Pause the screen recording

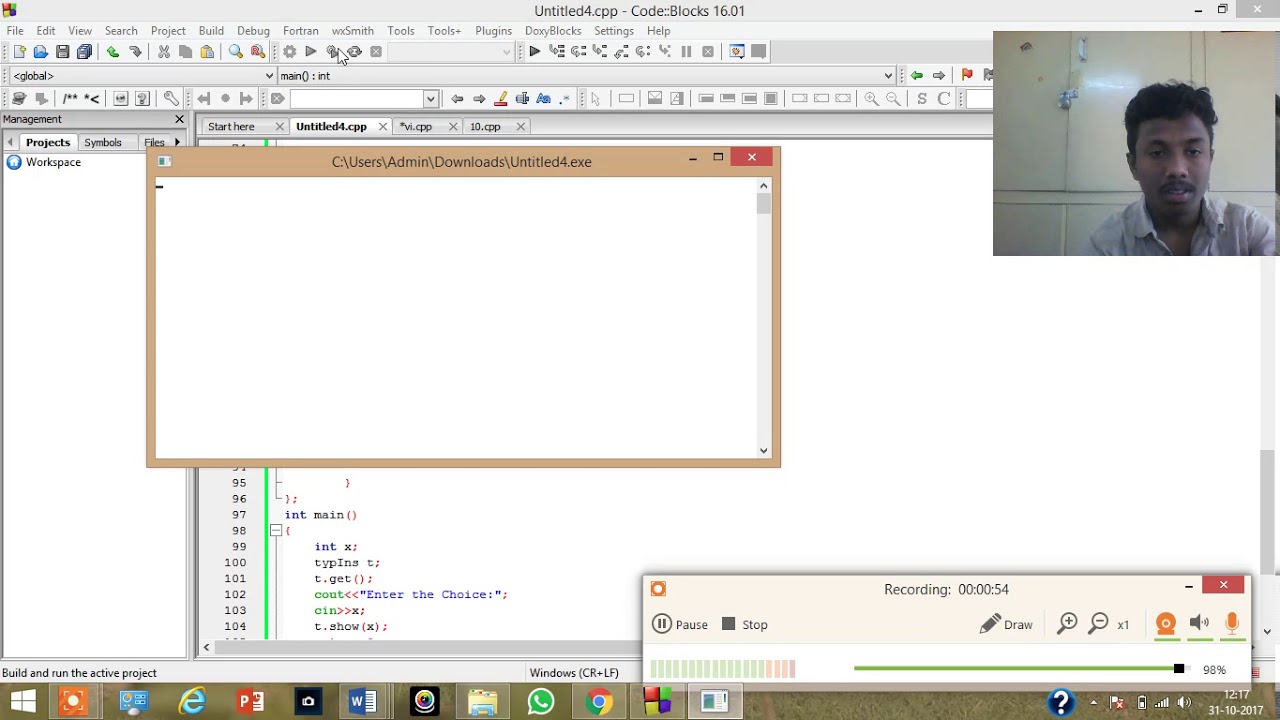pos(680,624)
